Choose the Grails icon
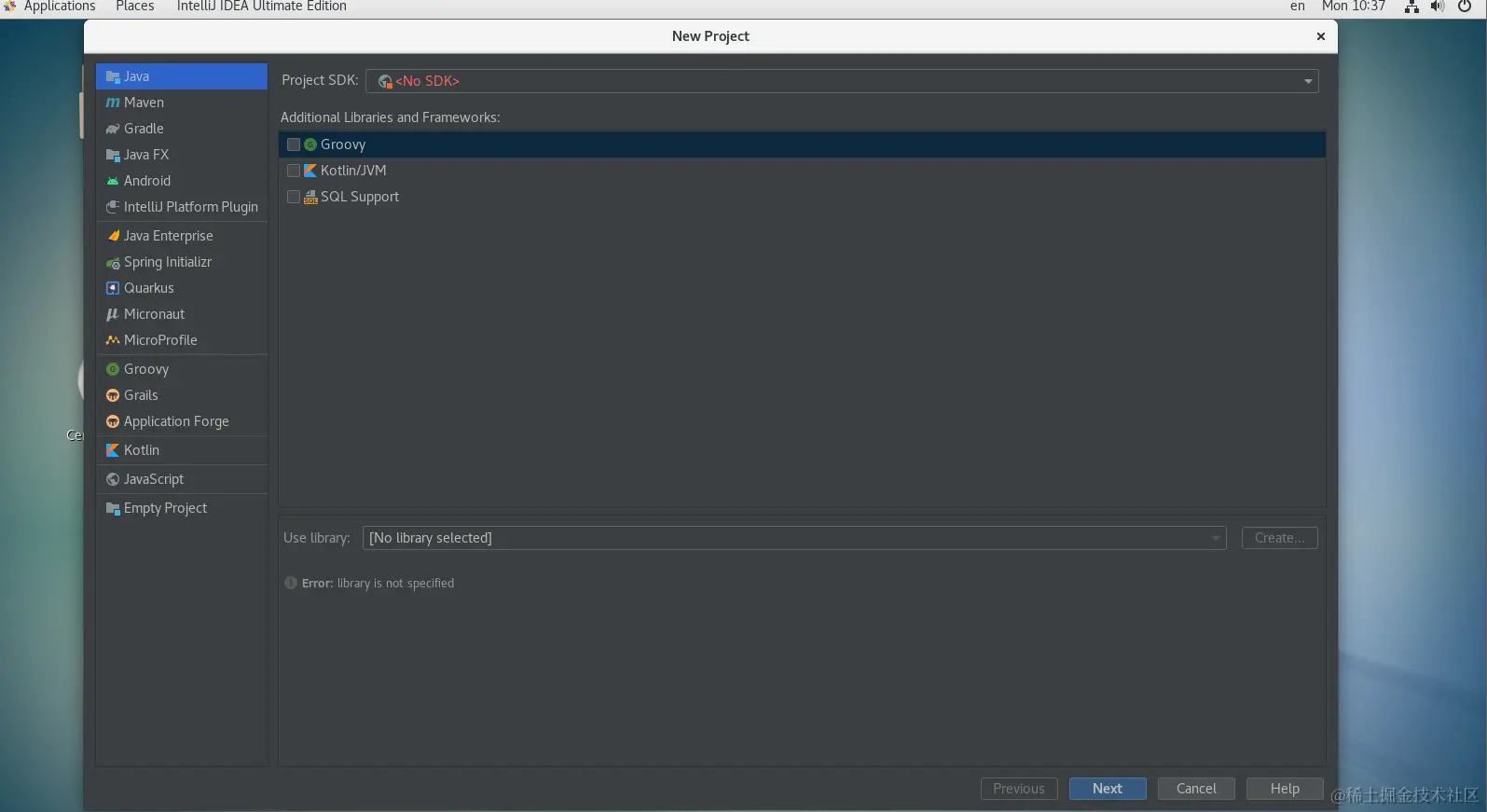The width and height of the screenshot is (1487, 812). [x=113, y=395]
